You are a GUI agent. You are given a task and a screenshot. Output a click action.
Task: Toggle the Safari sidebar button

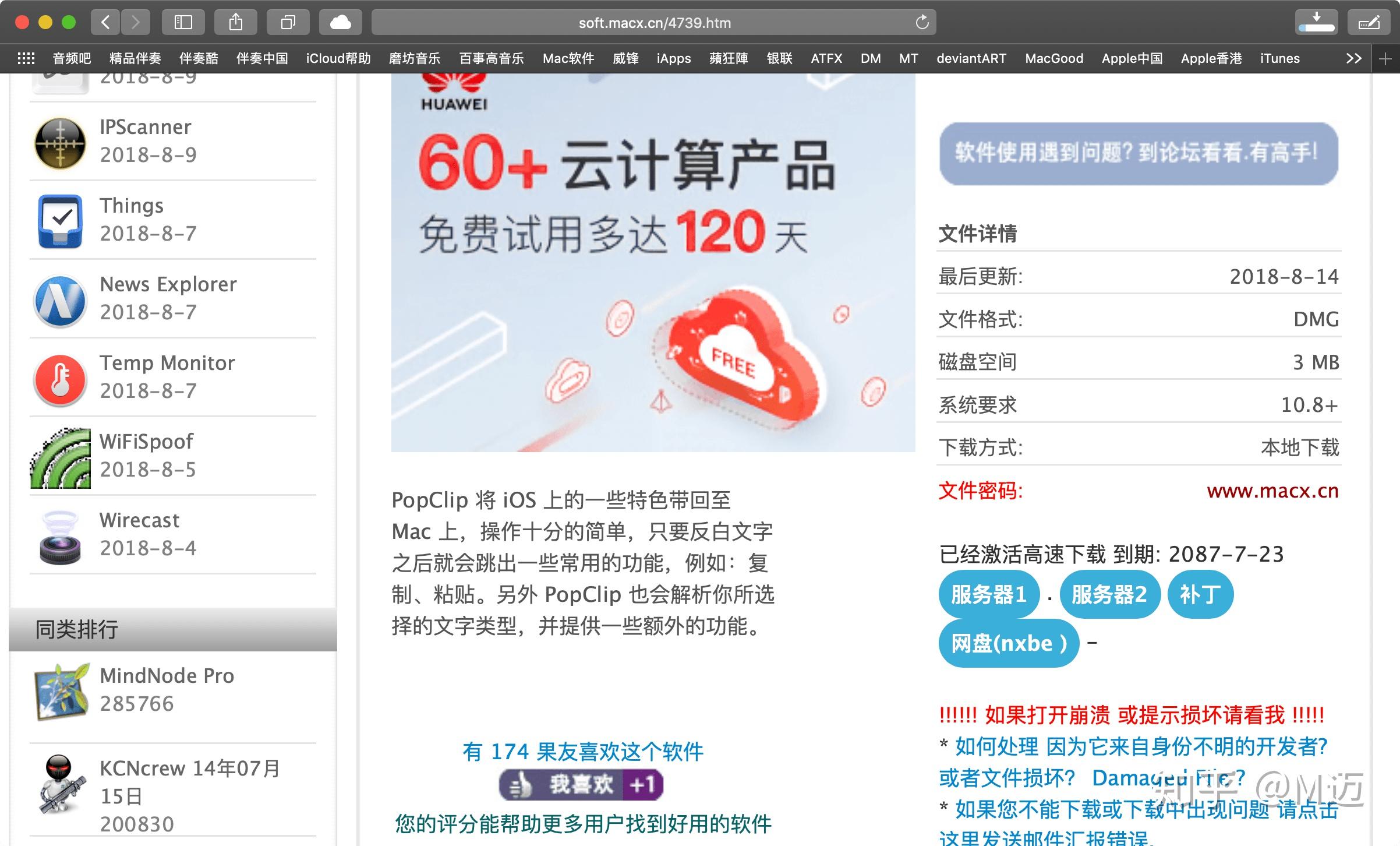pos(183,23)
